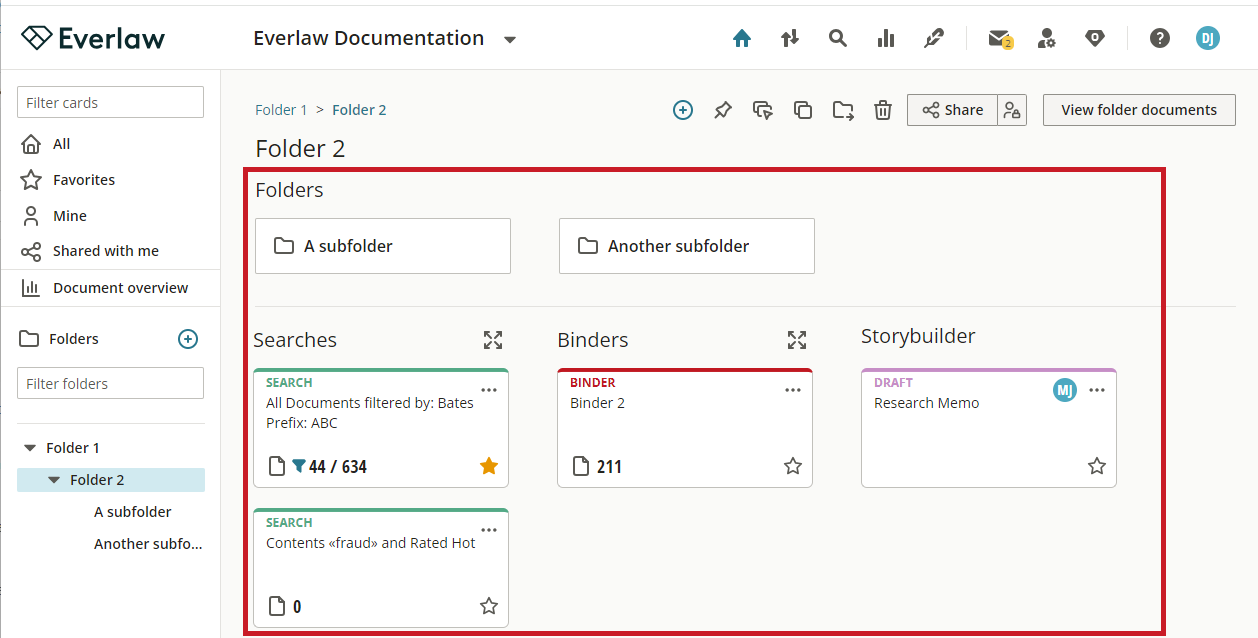
Task: Open the Another subfolder card
Action: tap(687, 246)
